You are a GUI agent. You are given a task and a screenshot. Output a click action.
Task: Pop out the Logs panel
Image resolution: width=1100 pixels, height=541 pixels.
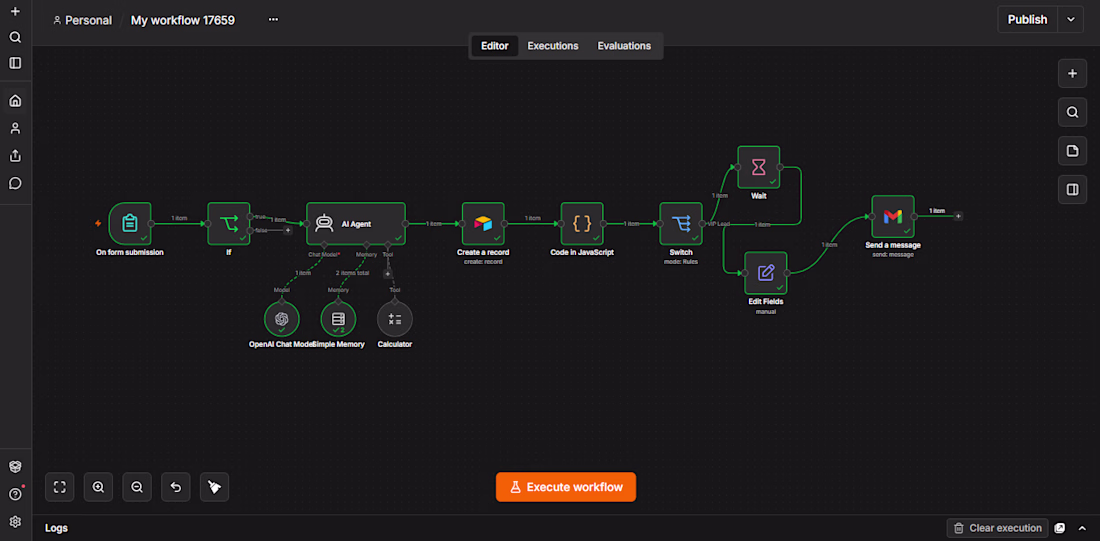(1060, 528)
